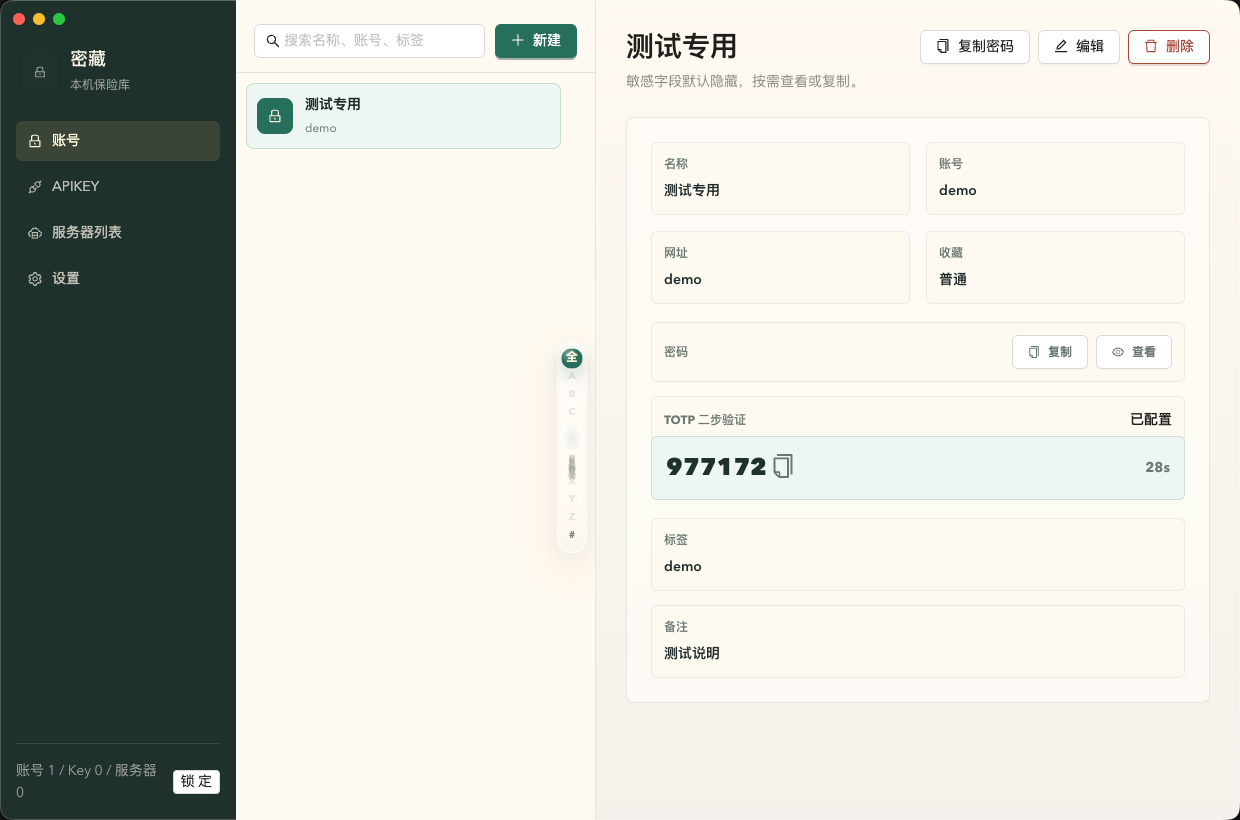
Task: Jump to letter Z in index
Action: [x=572, y=516]
